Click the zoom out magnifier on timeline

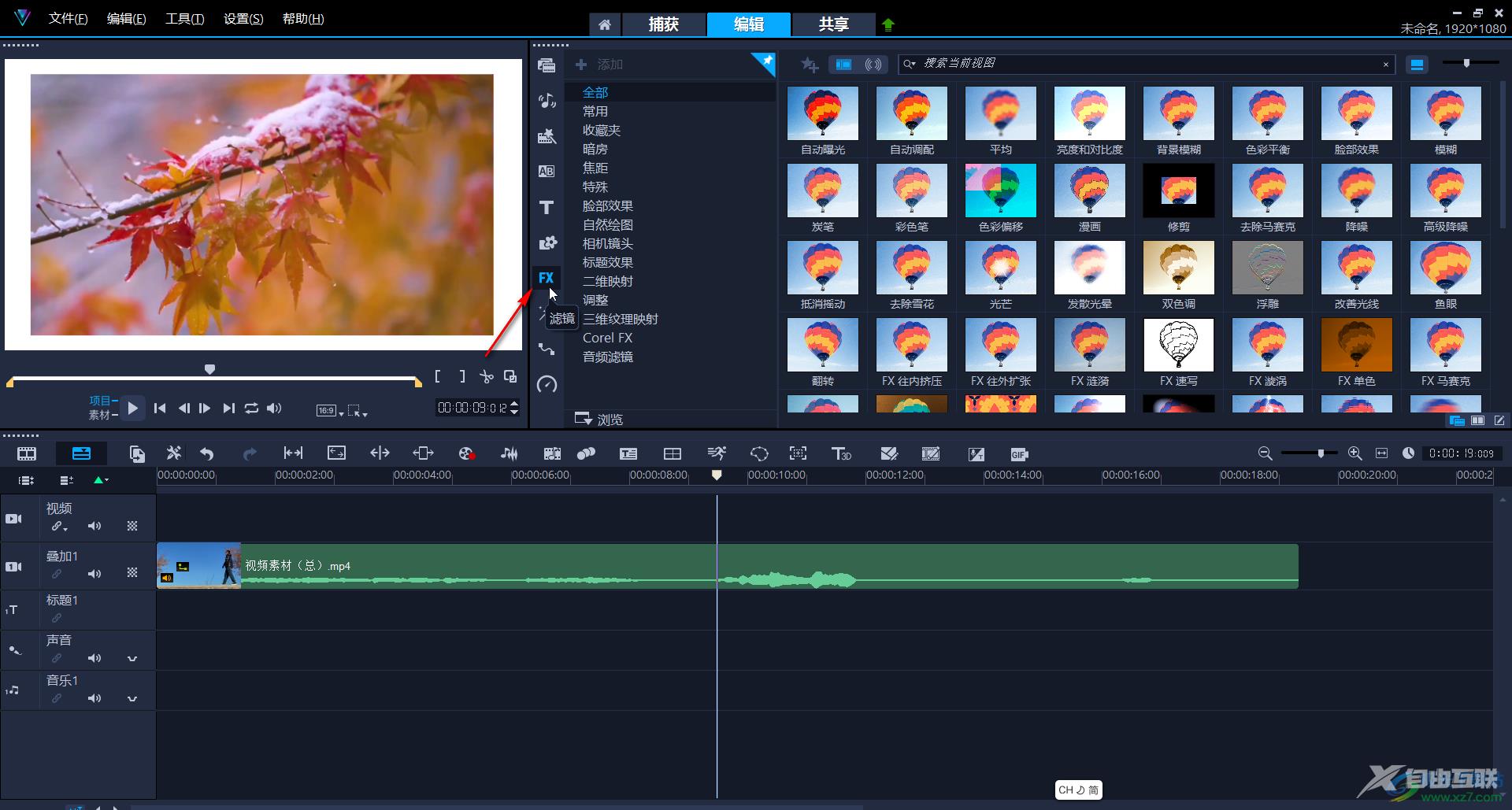[x=1265, y=453]
